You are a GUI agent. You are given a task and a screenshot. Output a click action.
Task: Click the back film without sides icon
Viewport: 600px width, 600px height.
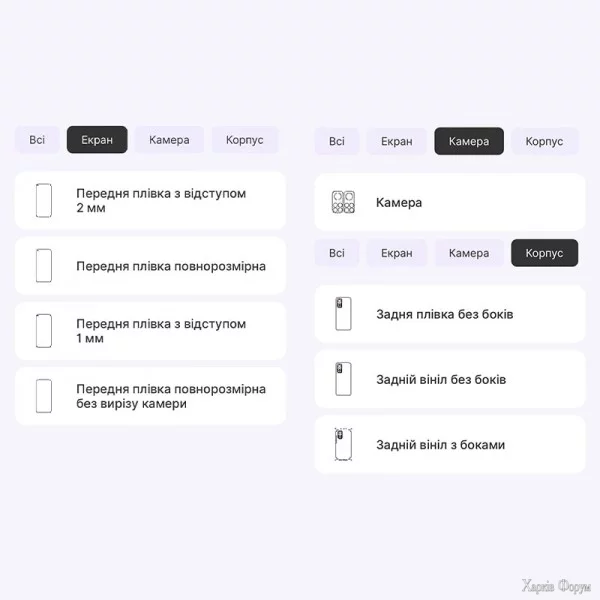[x=343, y=314]
